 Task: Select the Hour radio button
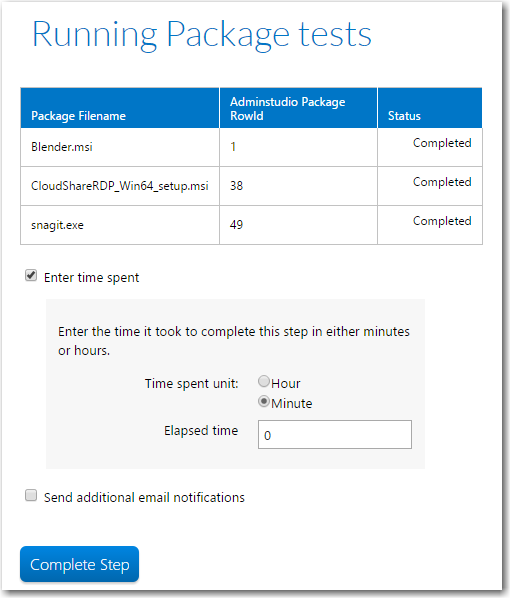(x=264, y=381)
